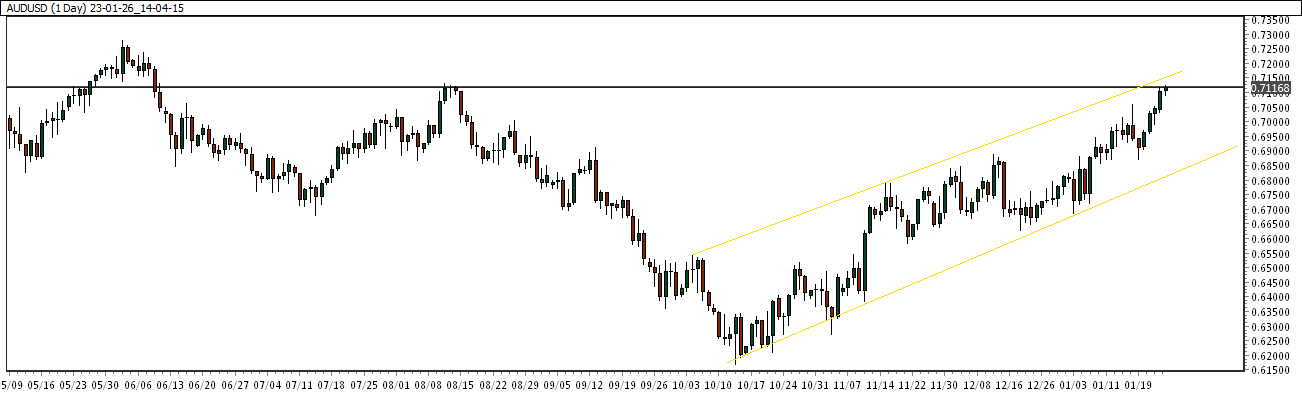Viewport: 1302px width, 411px height.
Task: Click the 07/04 date axis label
Action: coord(269,384)
